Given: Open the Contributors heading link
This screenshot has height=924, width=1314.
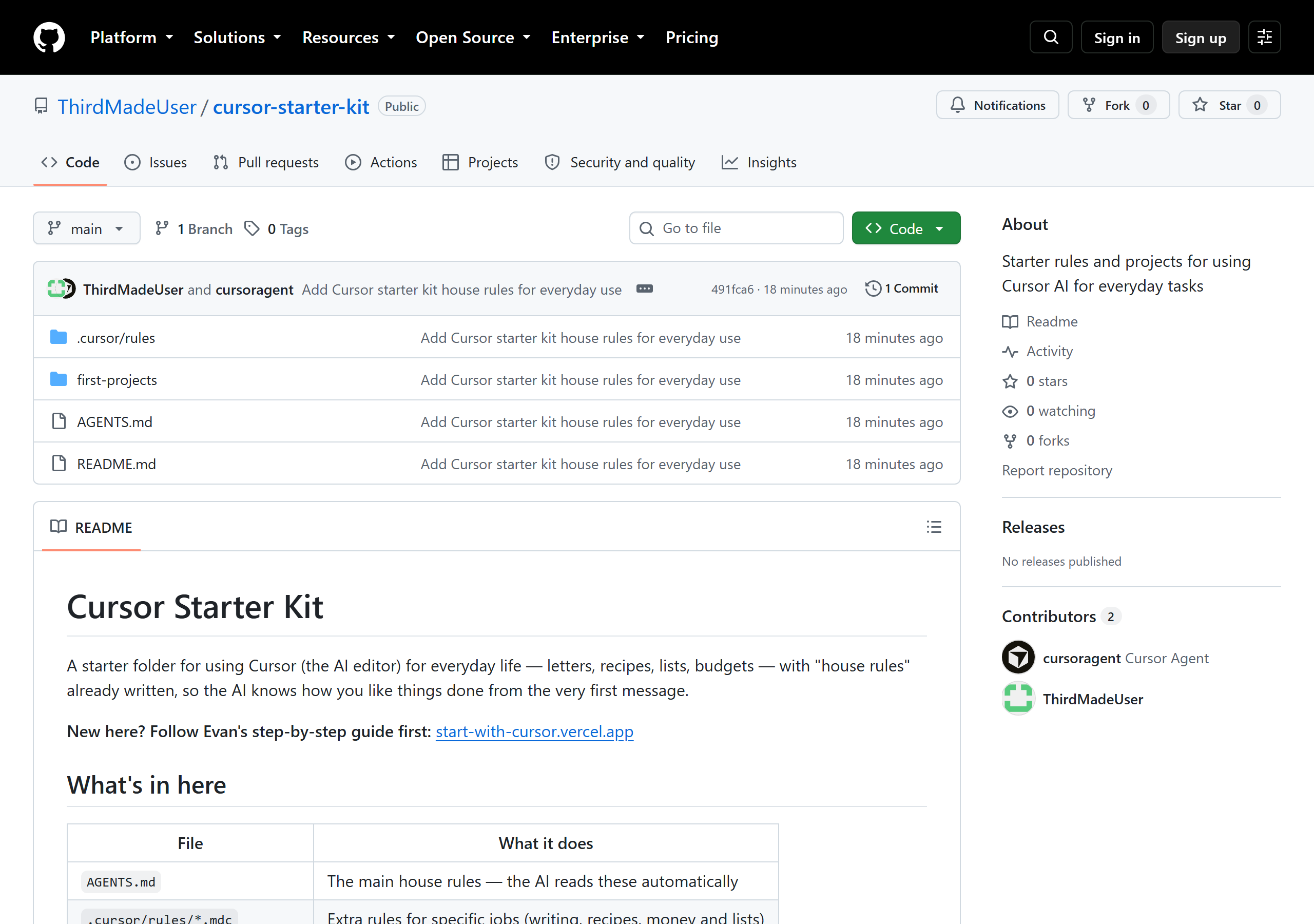Looking at the screenshot, I should click(1061, 616).
